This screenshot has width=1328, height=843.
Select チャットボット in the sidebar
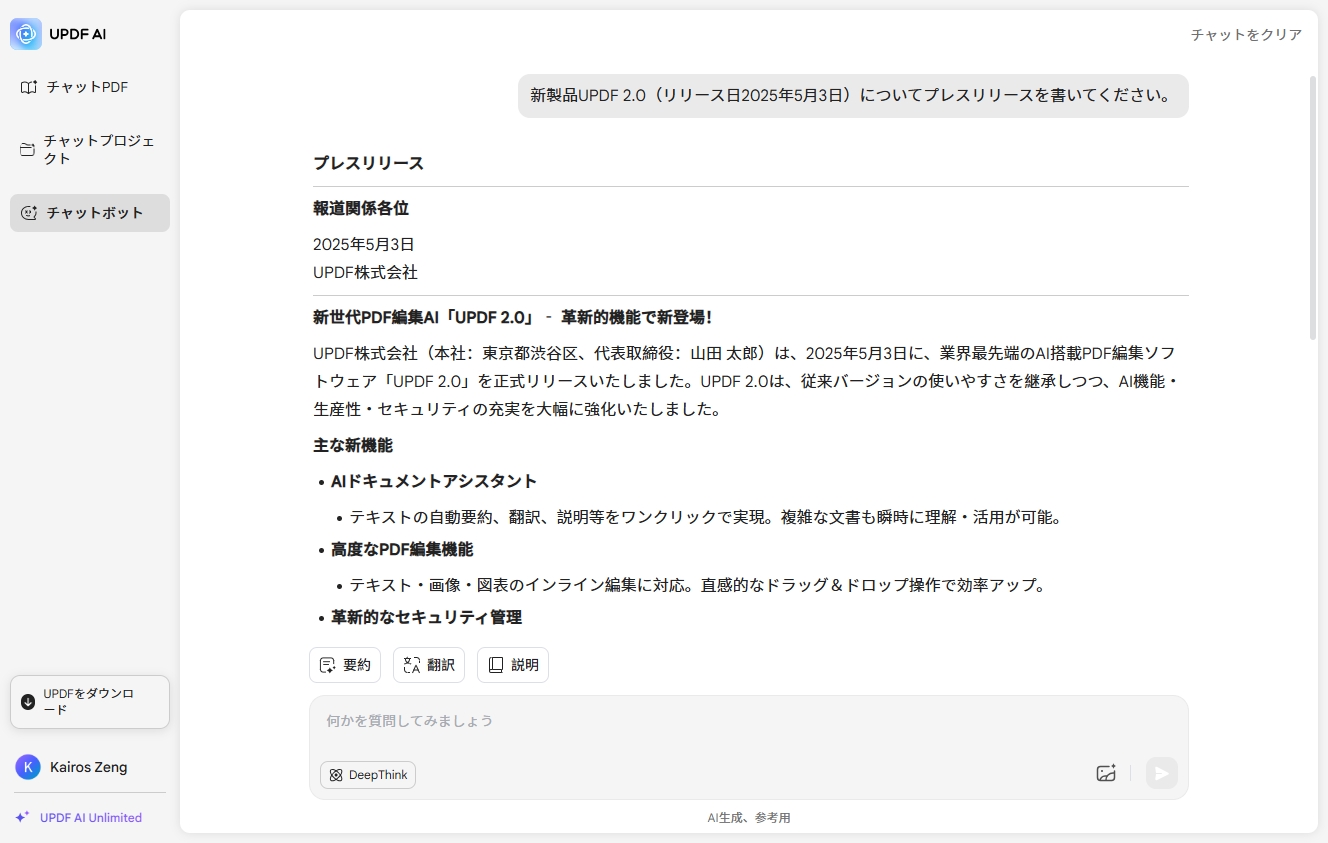[x=90, y=213]
